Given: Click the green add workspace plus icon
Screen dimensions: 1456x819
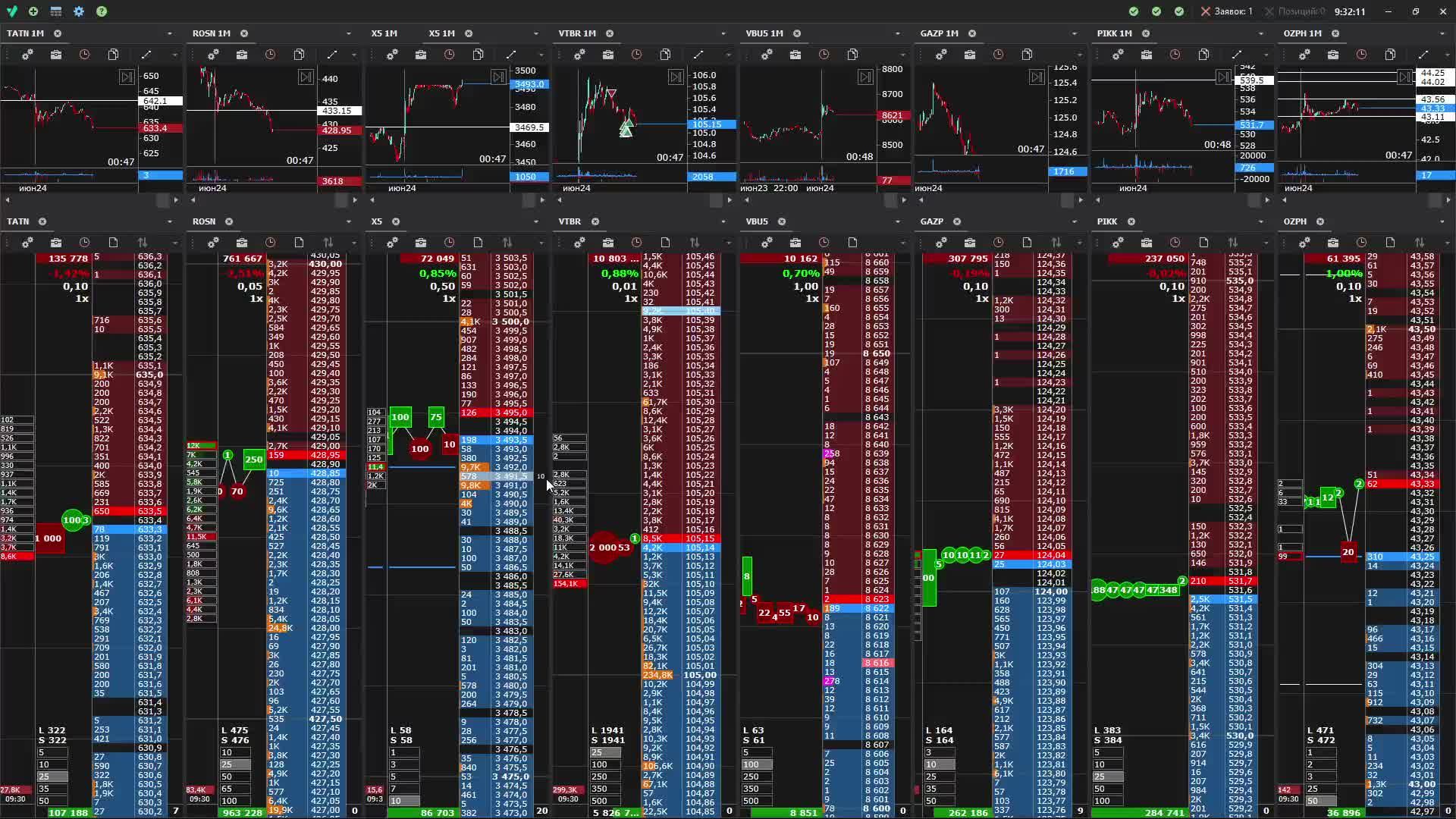Looking at the screenshot, I should click(33, 11).
